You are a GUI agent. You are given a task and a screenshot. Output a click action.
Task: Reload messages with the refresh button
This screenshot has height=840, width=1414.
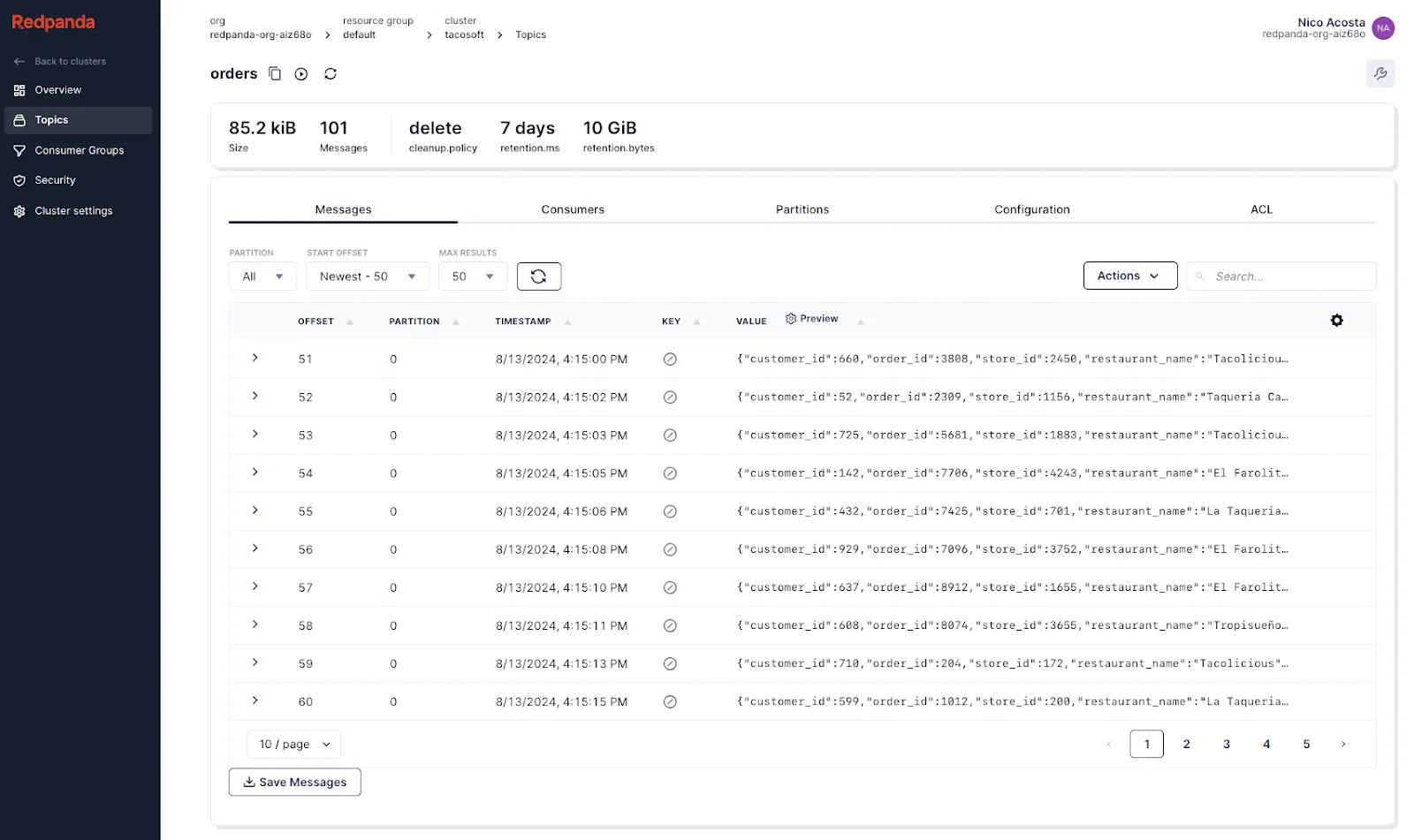point(539,276)
